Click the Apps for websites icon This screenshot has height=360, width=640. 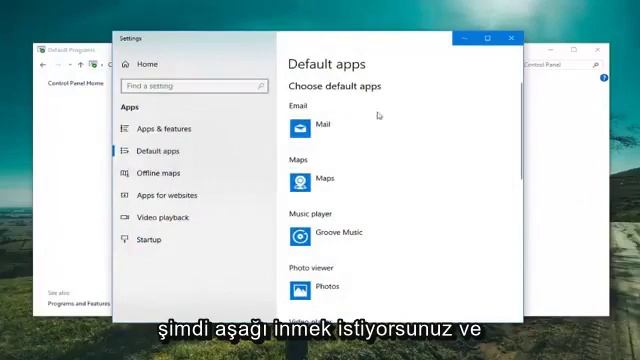point(124,195)
